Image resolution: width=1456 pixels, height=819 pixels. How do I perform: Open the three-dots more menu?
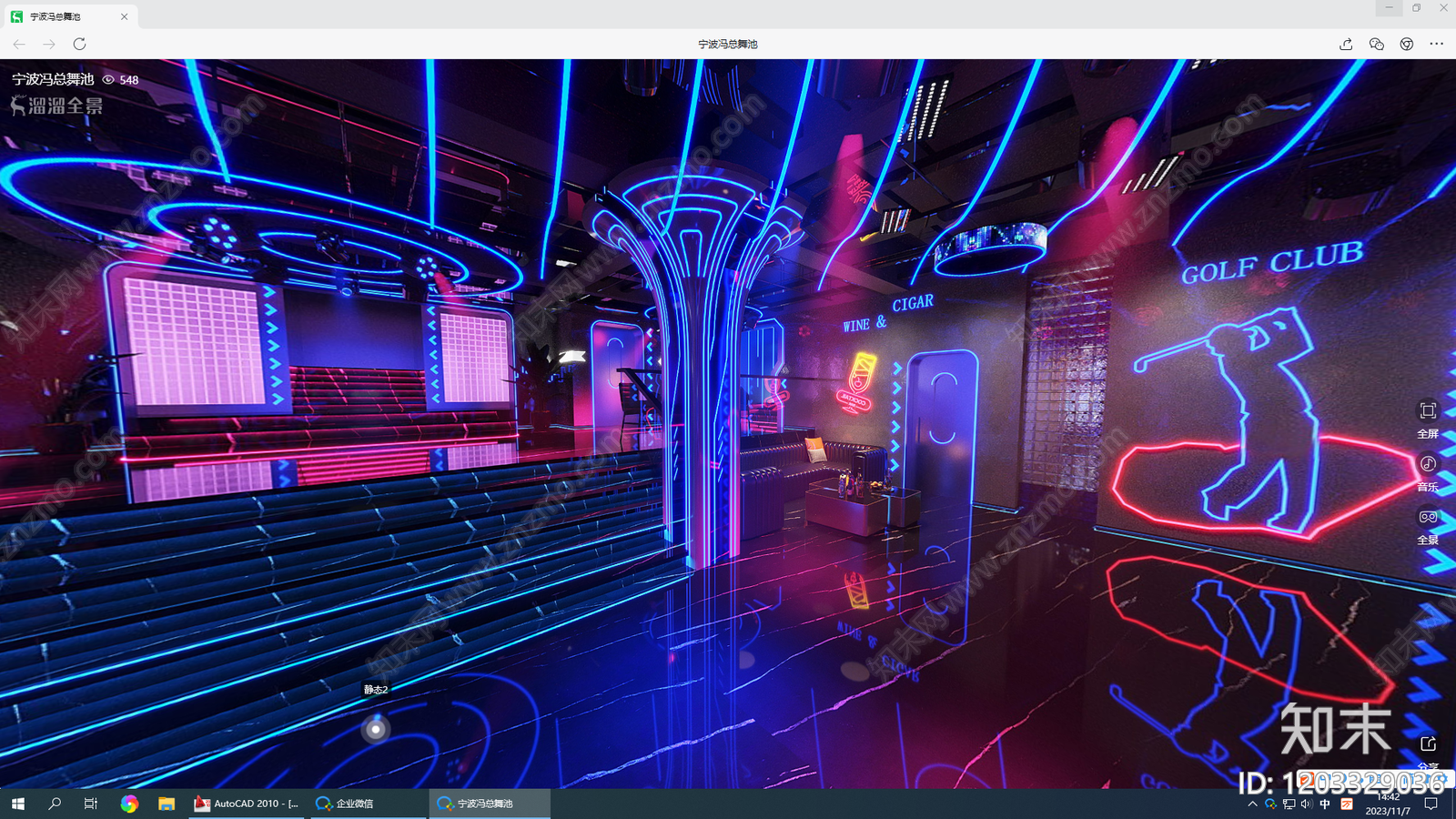coord(1437,44)
